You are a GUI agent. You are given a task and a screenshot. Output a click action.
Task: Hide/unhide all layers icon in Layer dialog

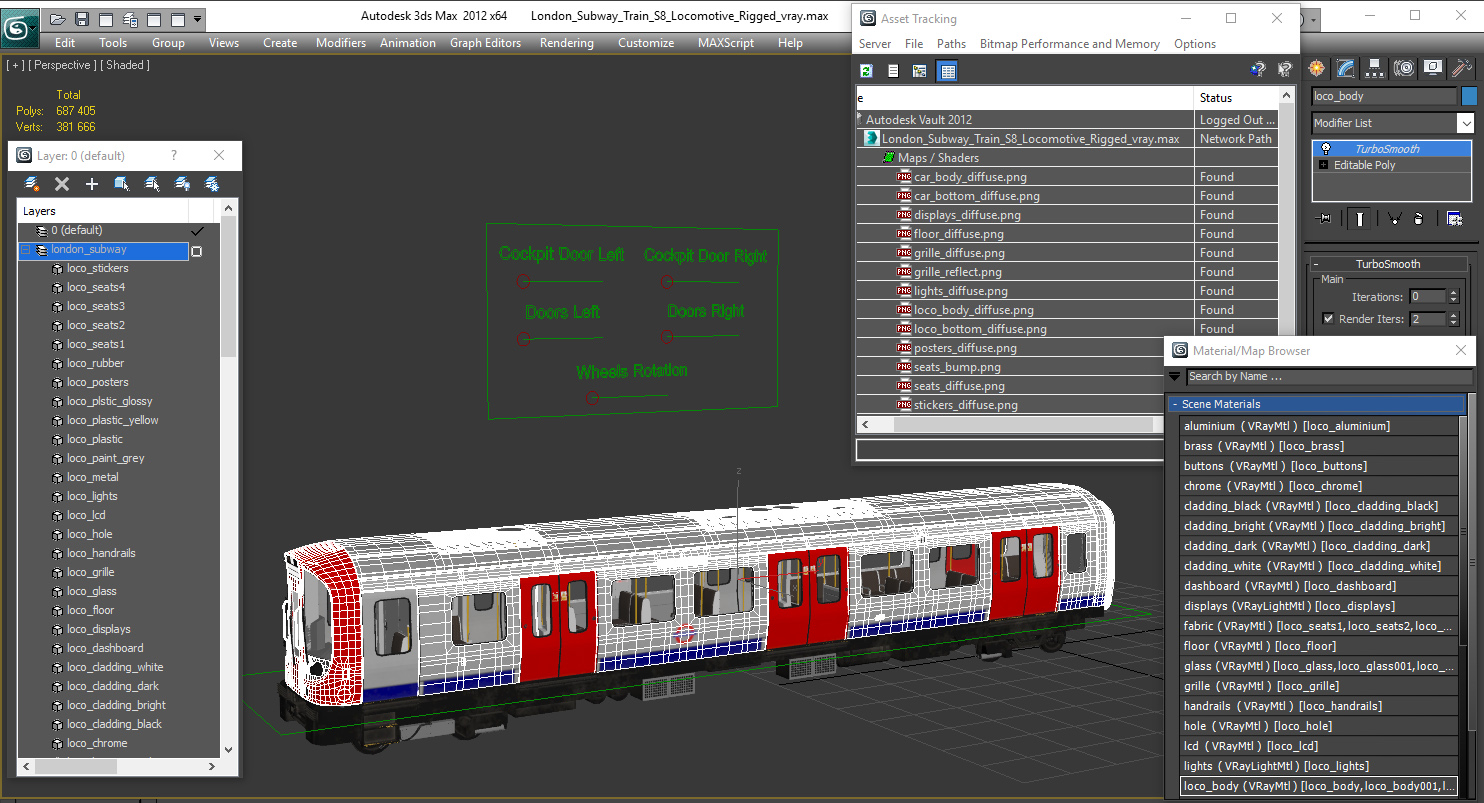click(182, 184)
